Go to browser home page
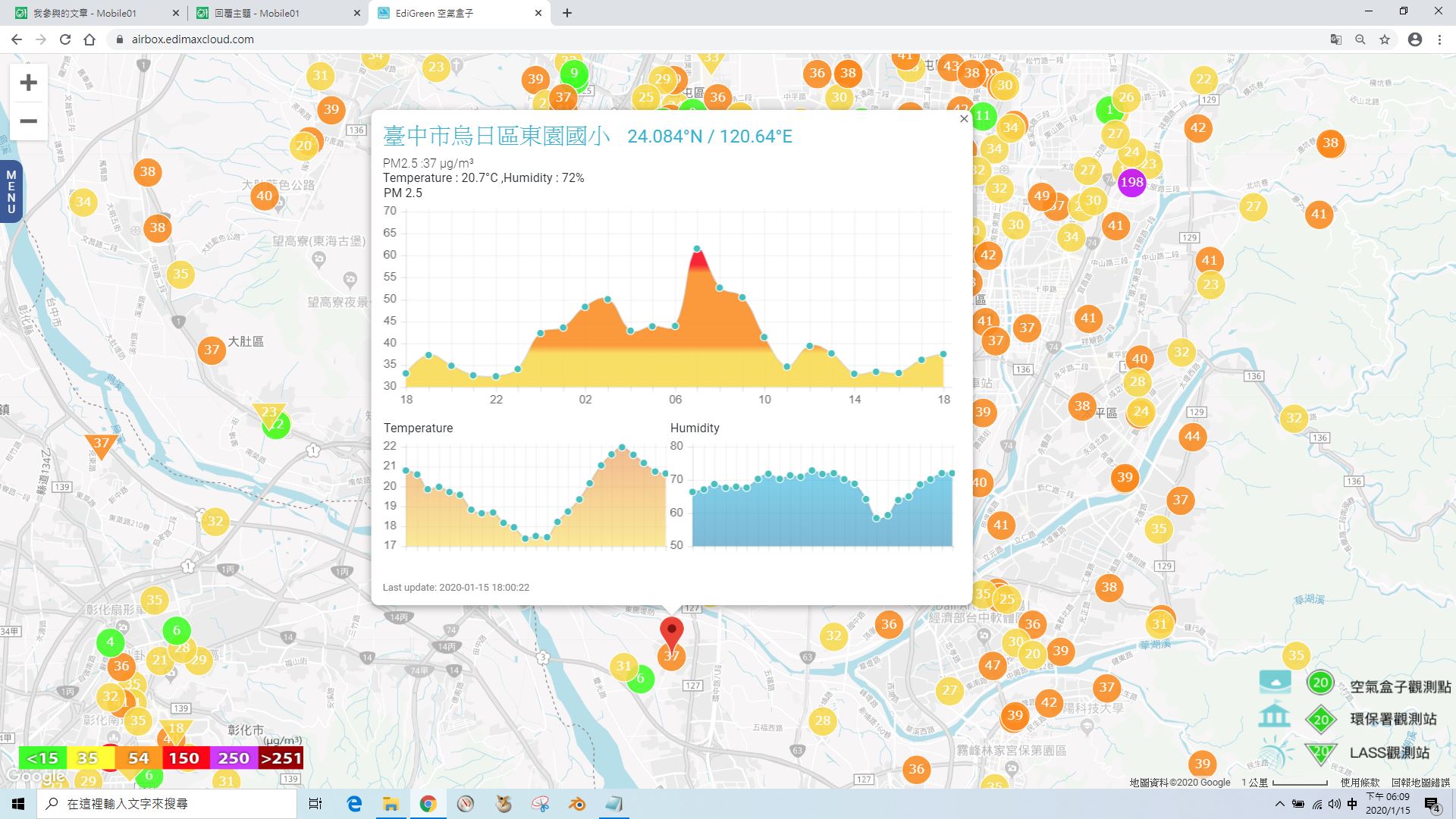The height and width of the screenshot is (819, 1456). coord(89,39)
